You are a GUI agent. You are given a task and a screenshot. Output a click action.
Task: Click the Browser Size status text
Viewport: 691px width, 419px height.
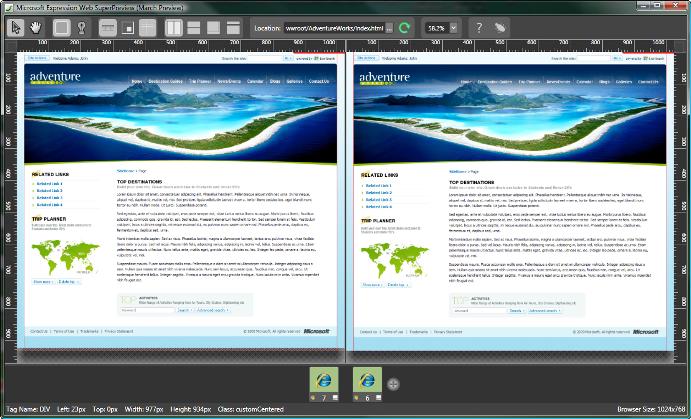[x=651, y=409]
